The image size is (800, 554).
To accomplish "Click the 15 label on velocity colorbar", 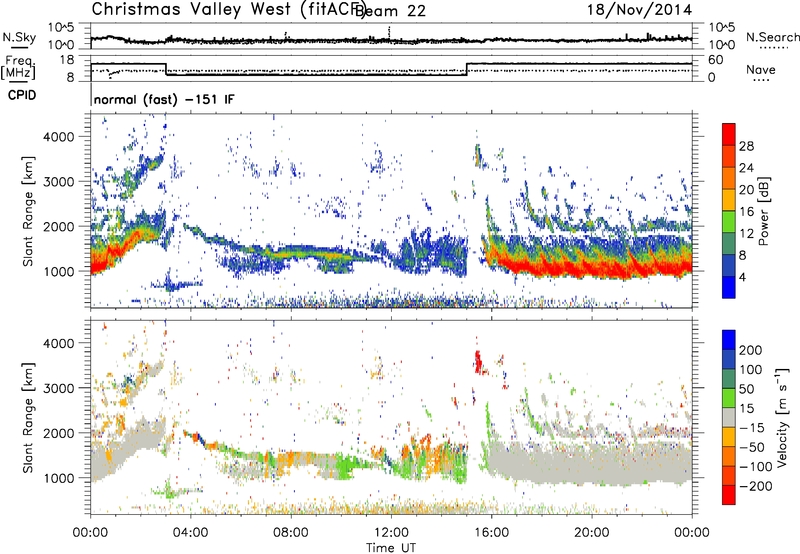I will click(746, 408).
